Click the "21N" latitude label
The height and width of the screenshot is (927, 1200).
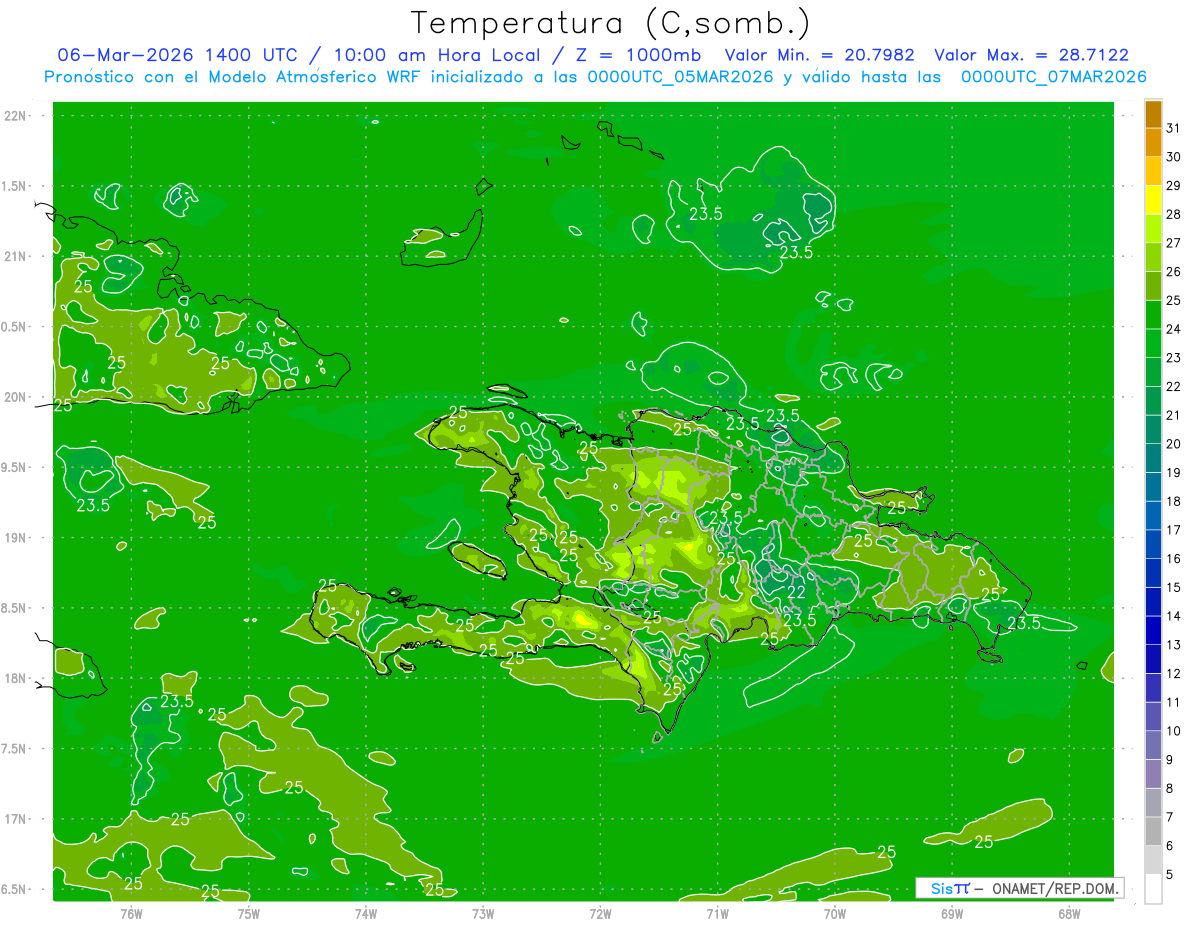(17, 256)
